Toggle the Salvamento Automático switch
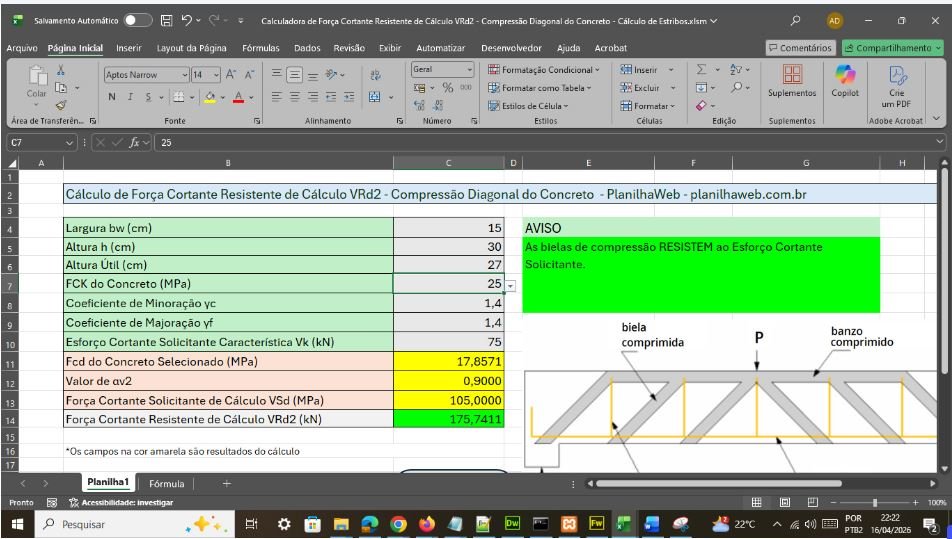The width and height of the screenshot is (952, 539). coord(138,20)
